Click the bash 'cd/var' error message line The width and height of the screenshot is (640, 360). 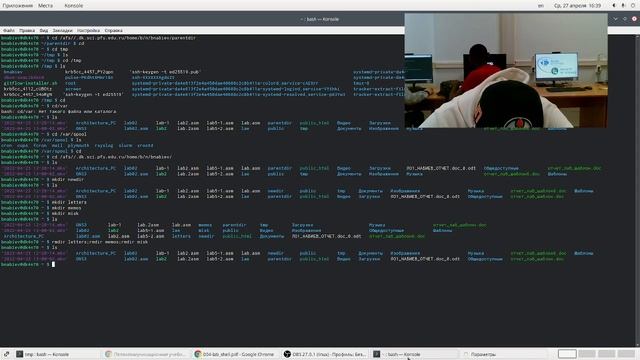point(58,111)
